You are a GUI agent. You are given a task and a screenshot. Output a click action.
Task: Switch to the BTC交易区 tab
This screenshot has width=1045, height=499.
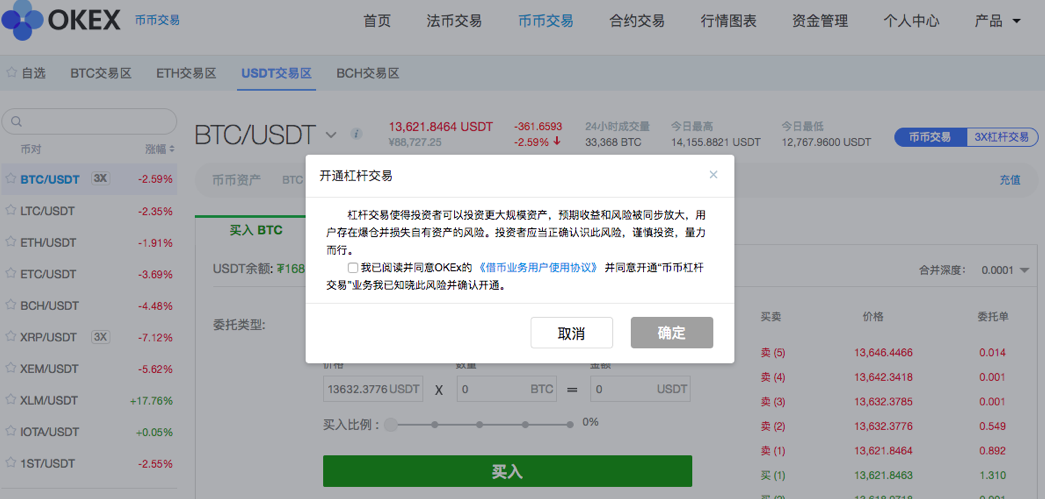point(101,73)
